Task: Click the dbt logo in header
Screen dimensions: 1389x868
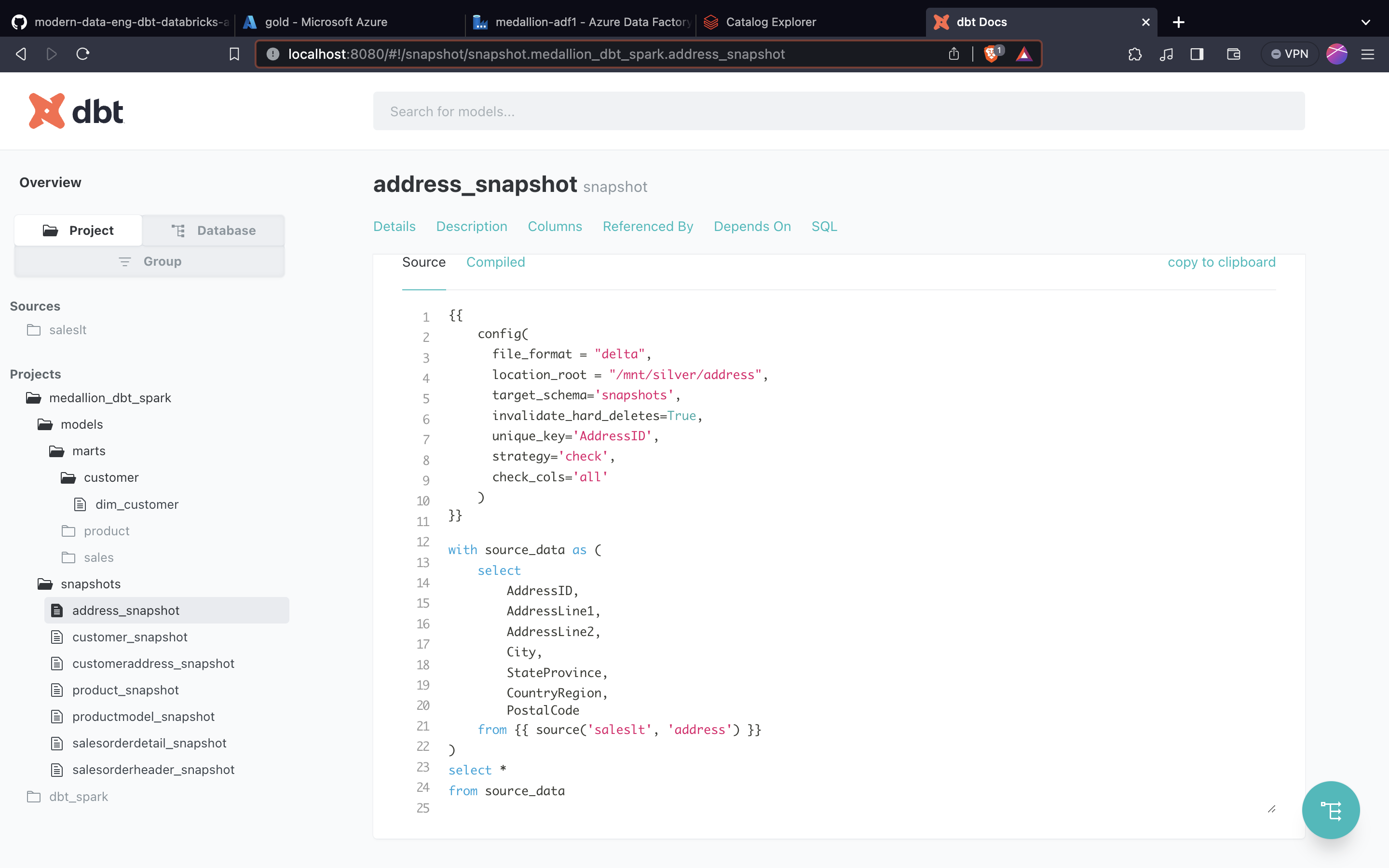Action: coord(76,111)
